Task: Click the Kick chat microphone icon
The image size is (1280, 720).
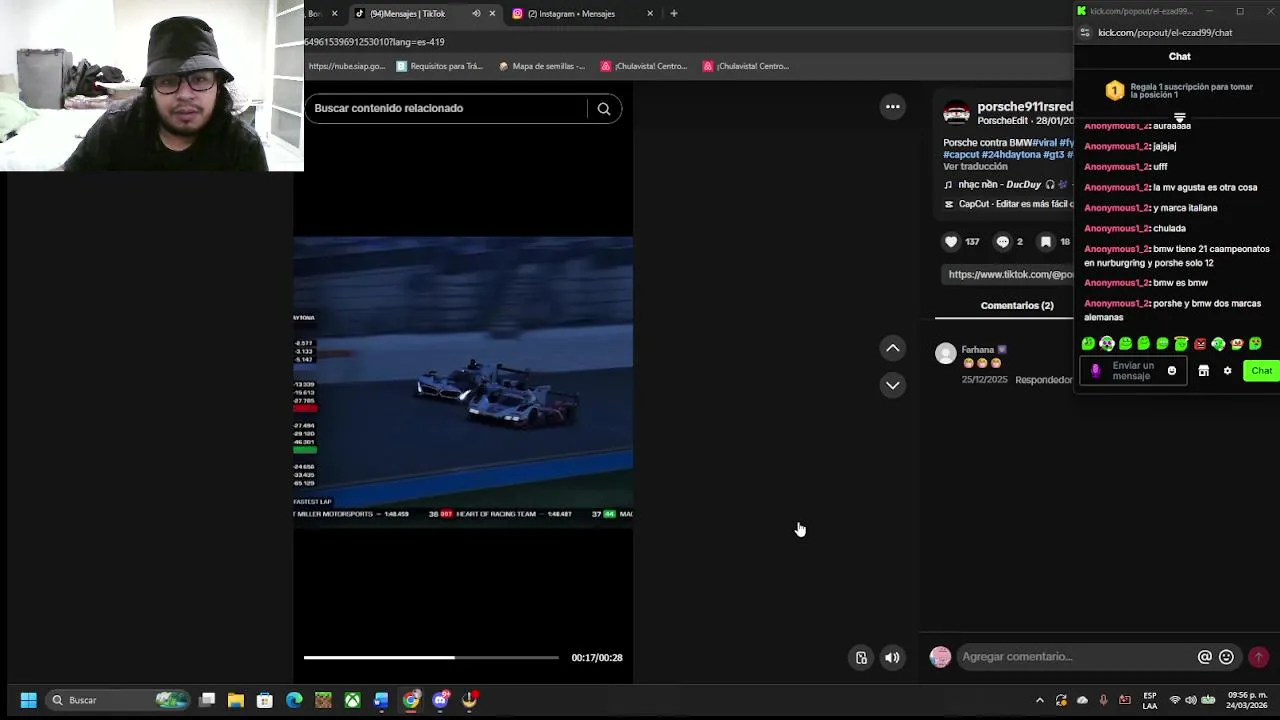Action: click(x=1095, y=371)
